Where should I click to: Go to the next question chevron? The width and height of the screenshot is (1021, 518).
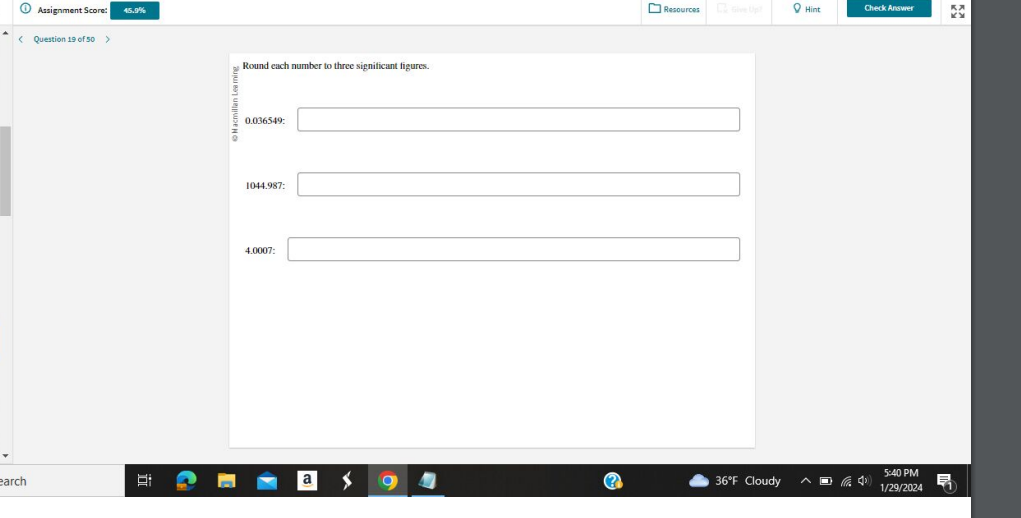[x=107, y=40]
